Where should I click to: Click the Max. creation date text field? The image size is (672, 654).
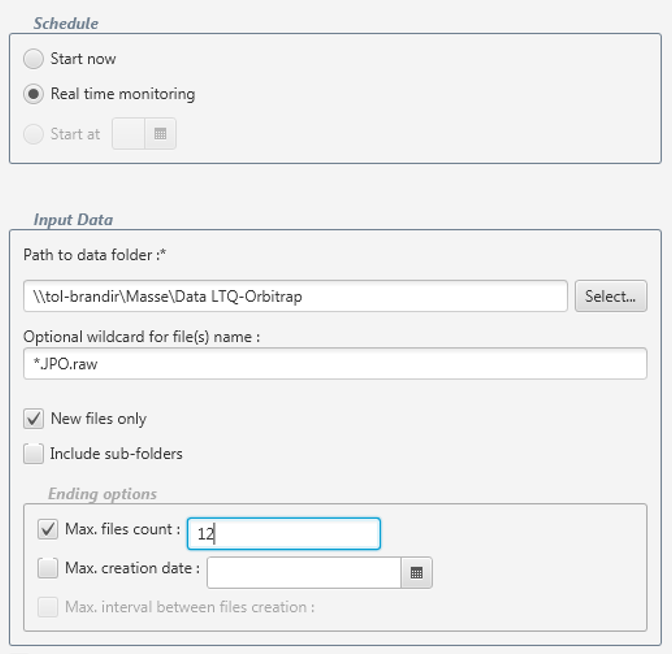304,572
